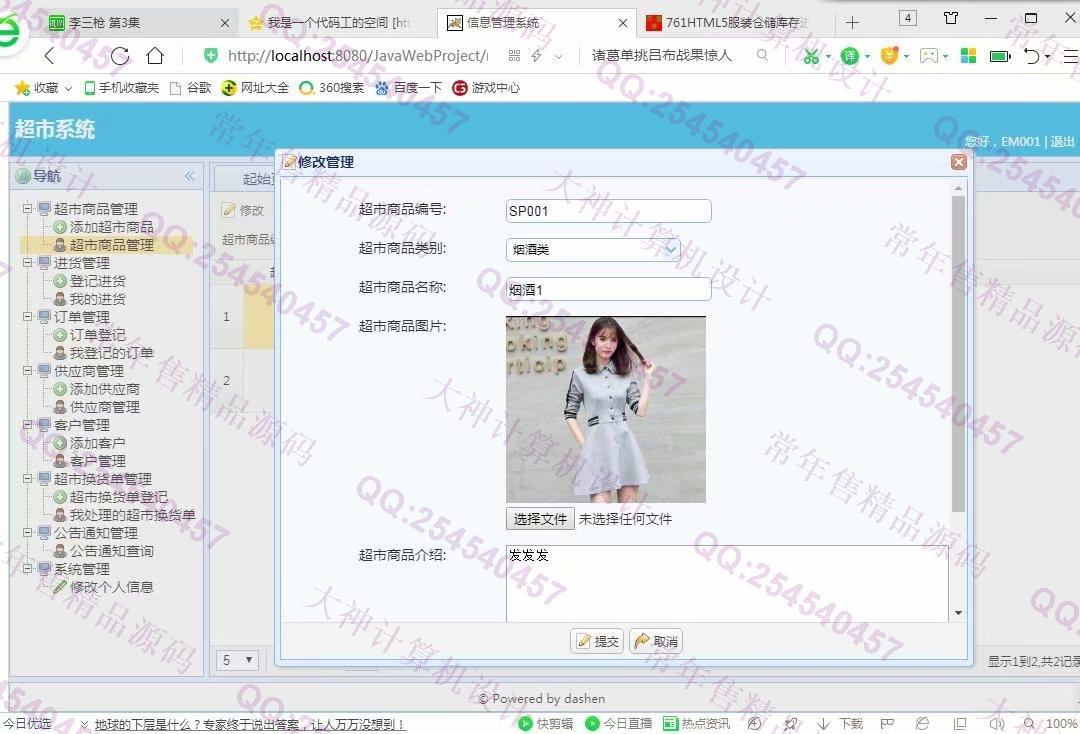Collapse the 超市商品管理 tree folder
The height and width of the screenshot is (734, 1080).
tap(28, 209)
